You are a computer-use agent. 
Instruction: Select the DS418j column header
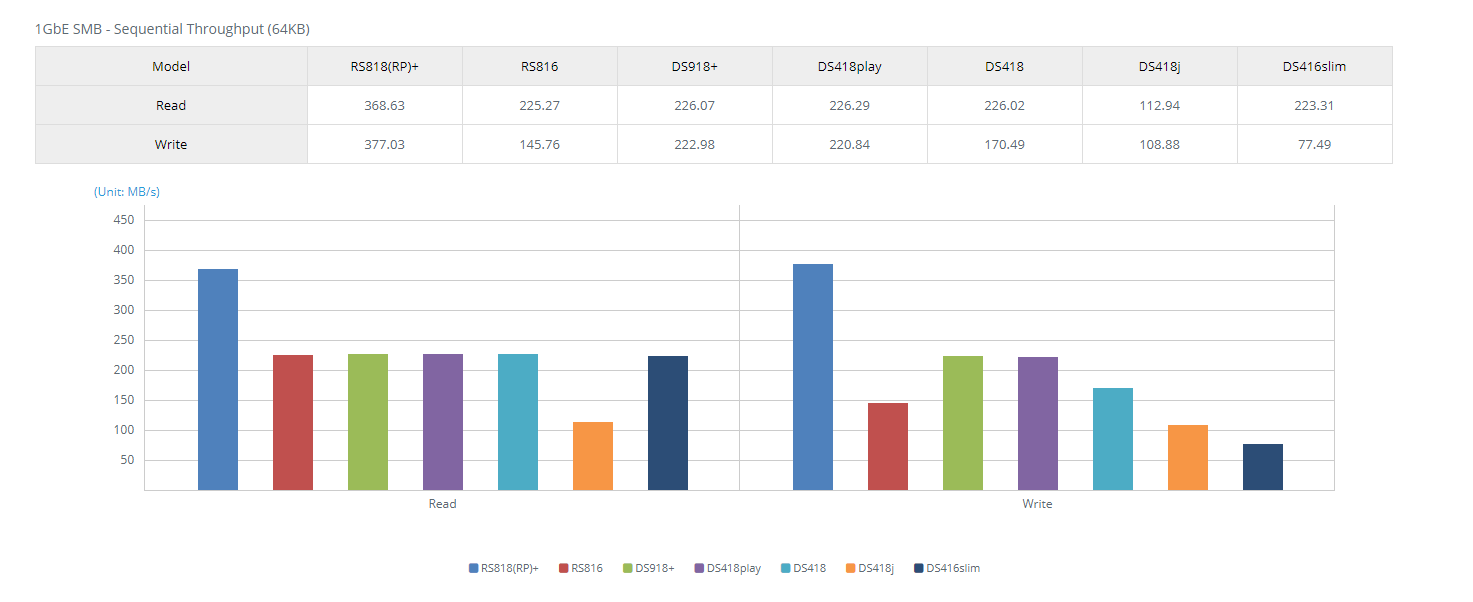pos(1160,67)
